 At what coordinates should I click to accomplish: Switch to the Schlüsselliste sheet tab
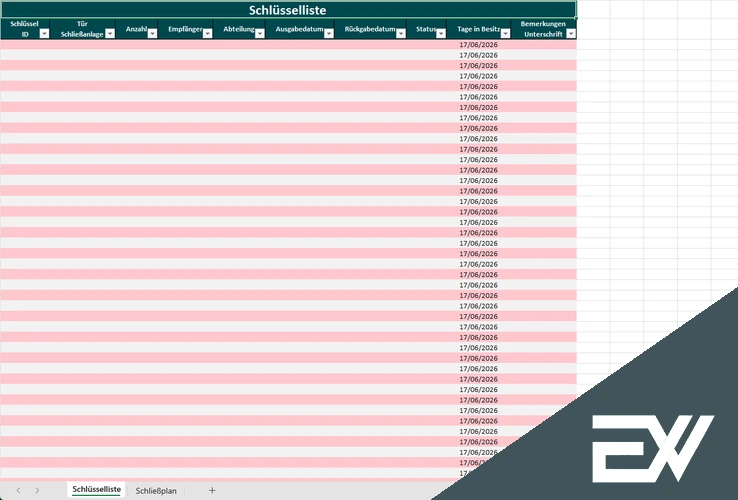click(96, 490)
